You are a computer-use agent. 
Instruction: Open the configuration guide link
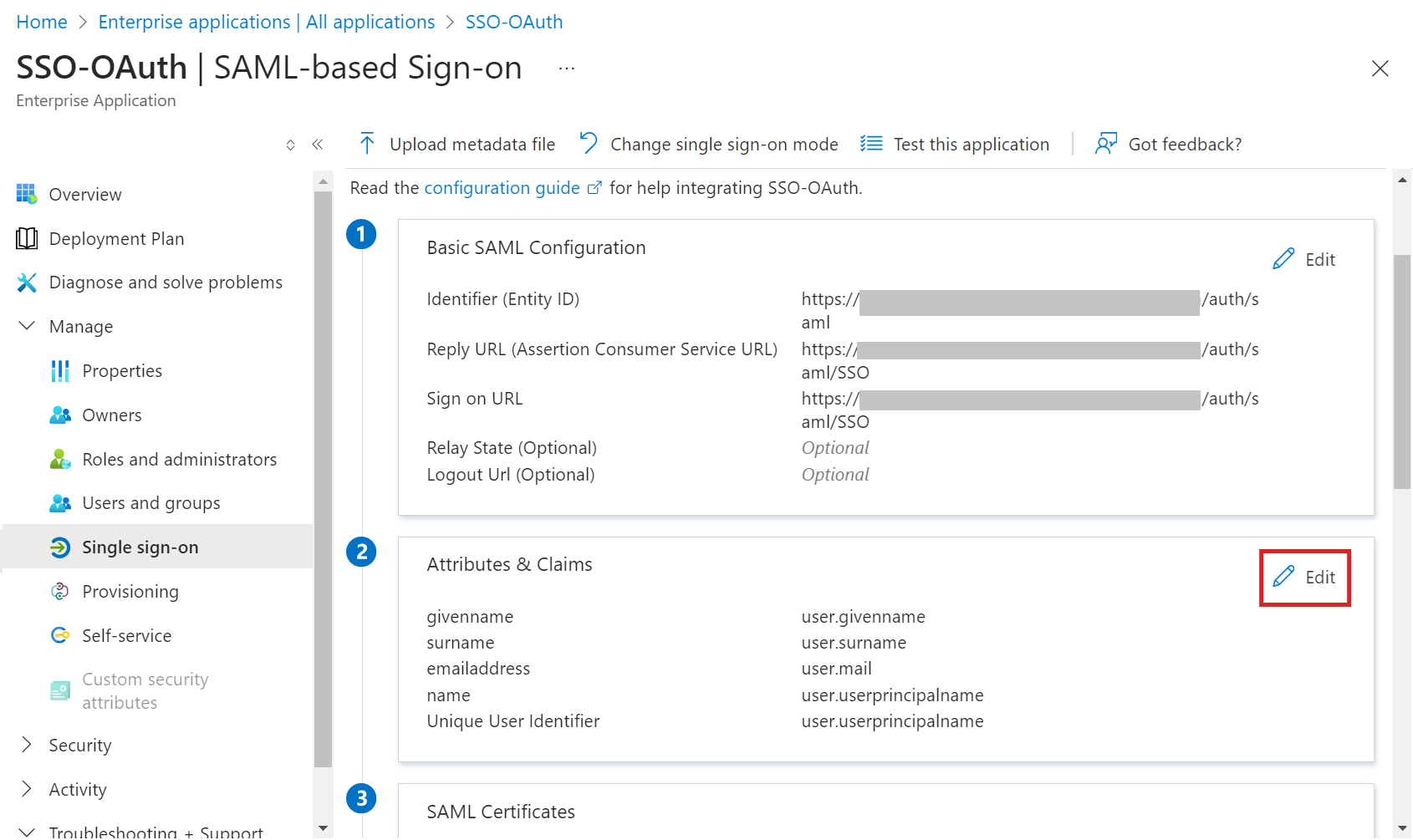pyautogui.click(x=502, y=188)
